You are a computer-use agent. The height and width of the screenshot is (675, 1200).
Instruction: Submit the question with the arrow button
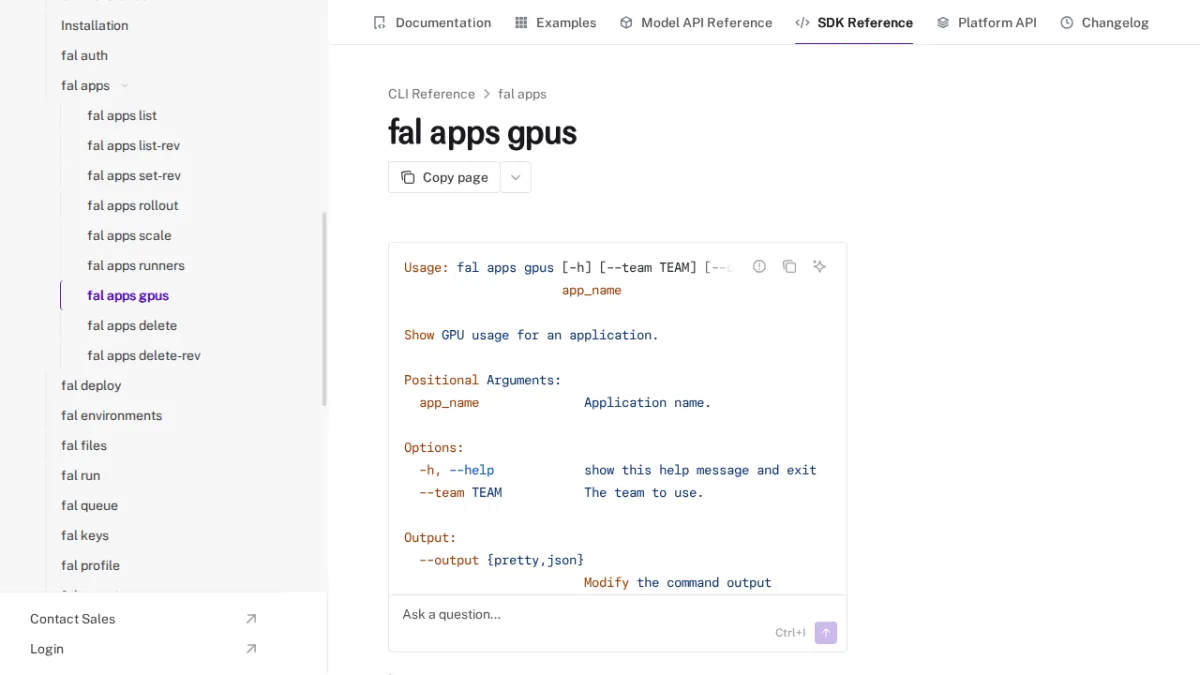[825, 633]
